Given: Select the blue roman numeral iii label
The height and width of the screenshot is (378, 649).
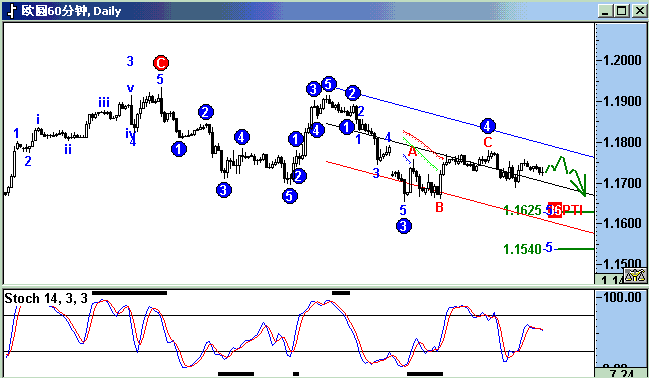Looking at the screenshot, I should pyautogui.click(x=104, y=102).
